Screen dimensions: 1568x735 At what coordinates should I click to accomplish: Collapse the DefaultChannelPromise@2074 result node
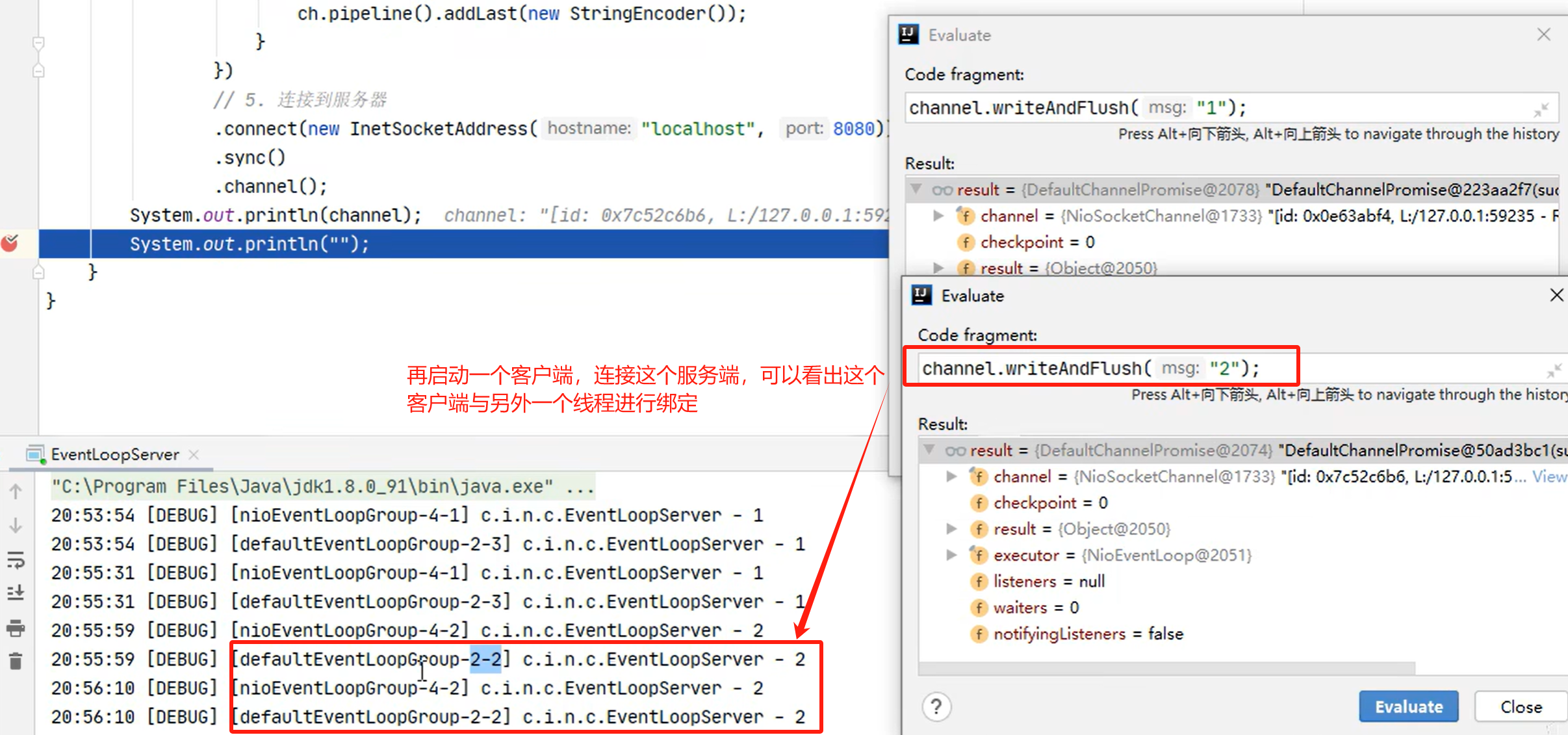click(x=929, y=450)
